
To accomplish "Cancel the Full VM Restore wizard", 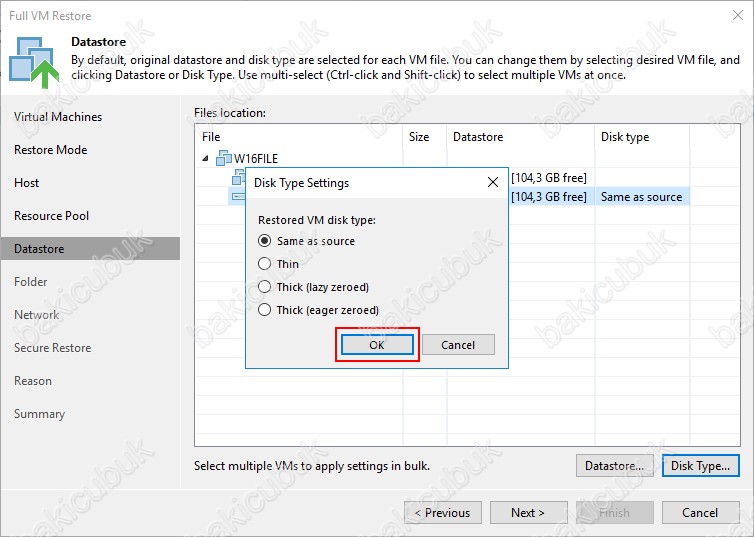I will tap(701, 512).
